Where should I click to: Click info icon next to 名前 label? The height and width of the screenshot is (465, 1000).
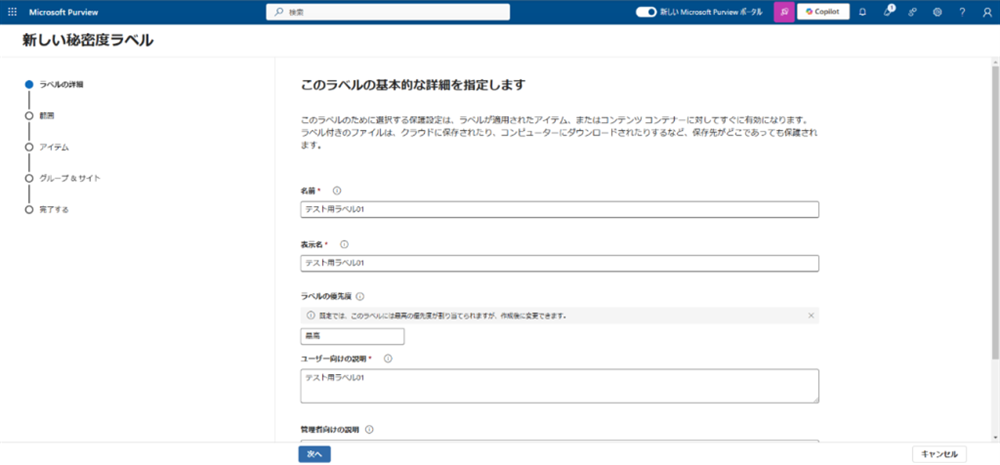tap(336, 190)
